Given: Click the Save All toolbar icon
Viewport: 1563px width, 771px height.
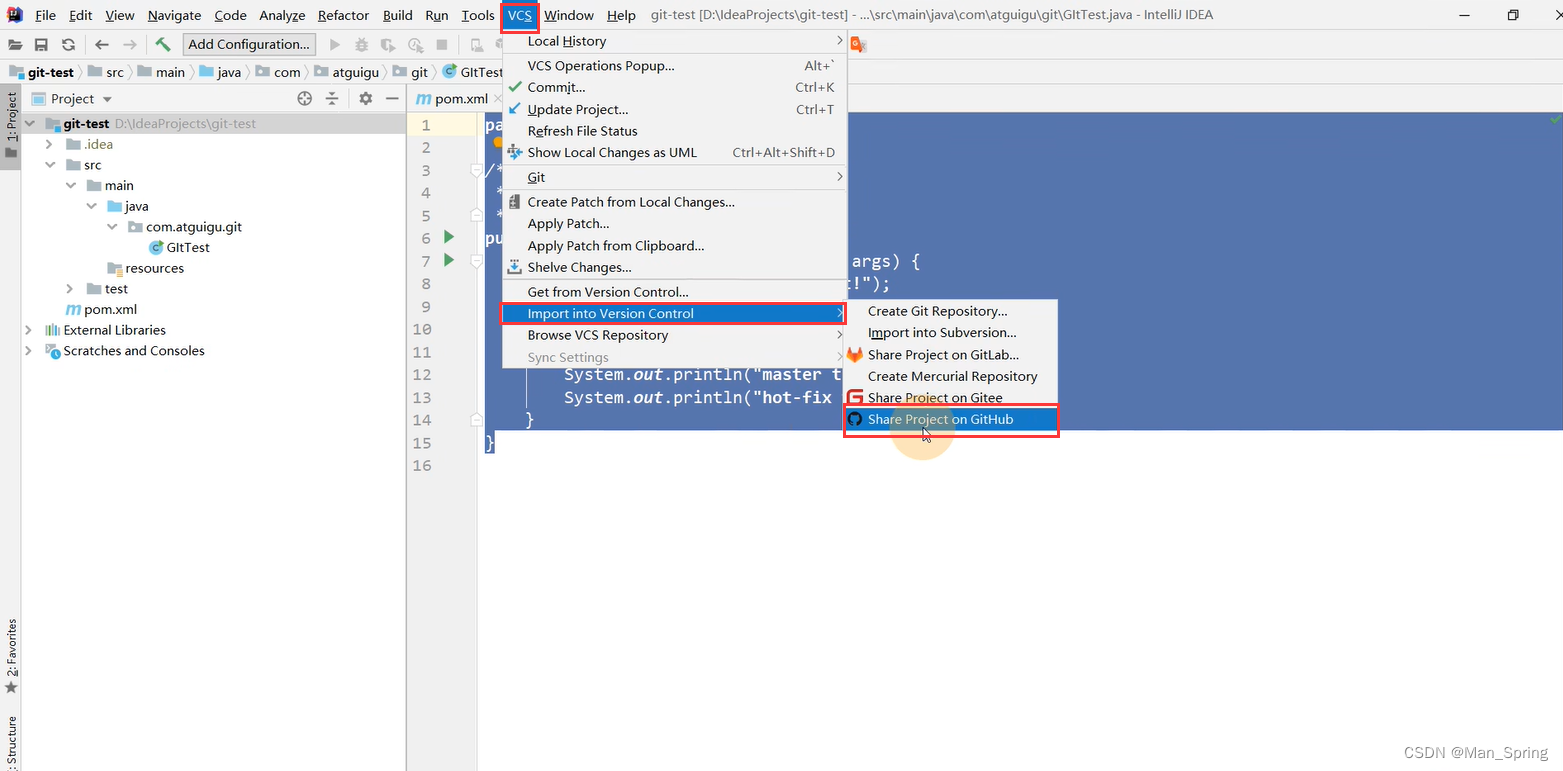Looking at the screenshot, I should point(41,44).
